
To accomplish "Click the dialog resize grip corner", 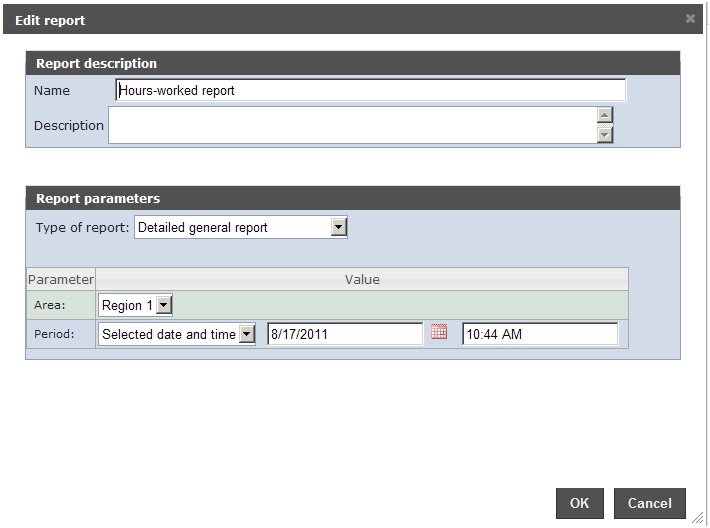I will 698,517.
